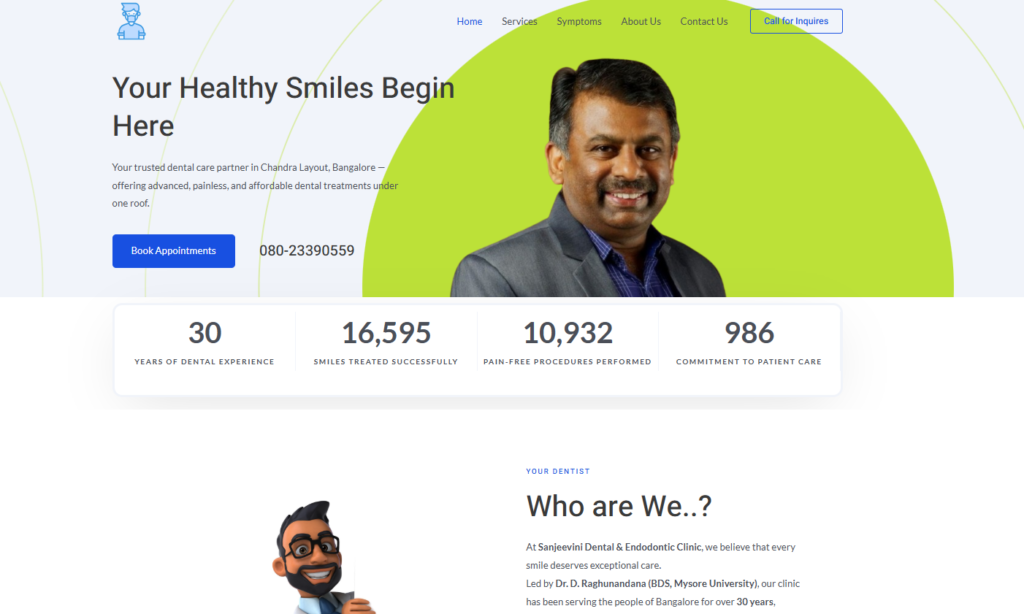
Task: Click the dentist logo icon
Action: (x=131, y=22)
